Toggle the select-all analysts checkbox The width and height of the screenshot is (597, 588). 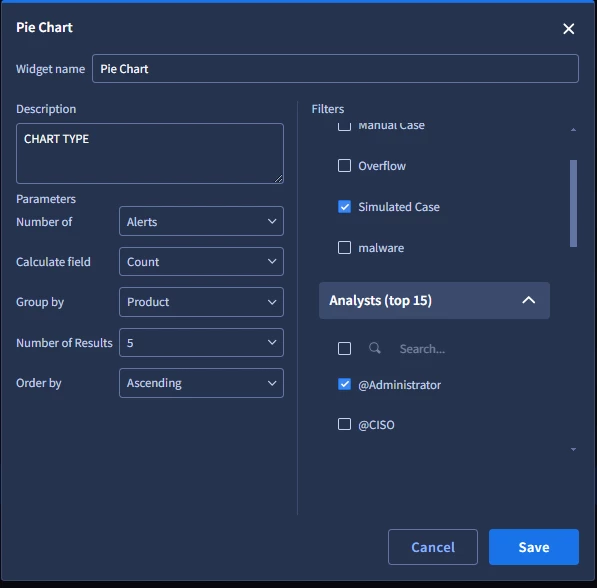[x=344, y=348]
